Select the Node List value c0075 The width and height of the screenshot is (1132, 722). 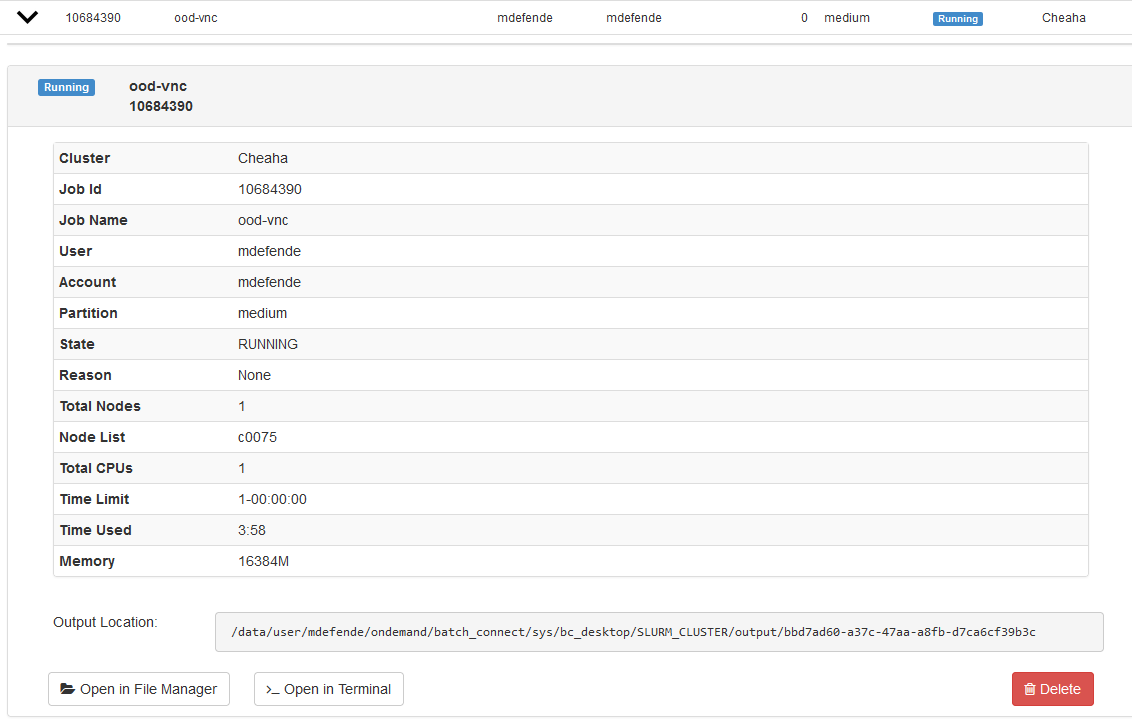[x=257, y=437]
